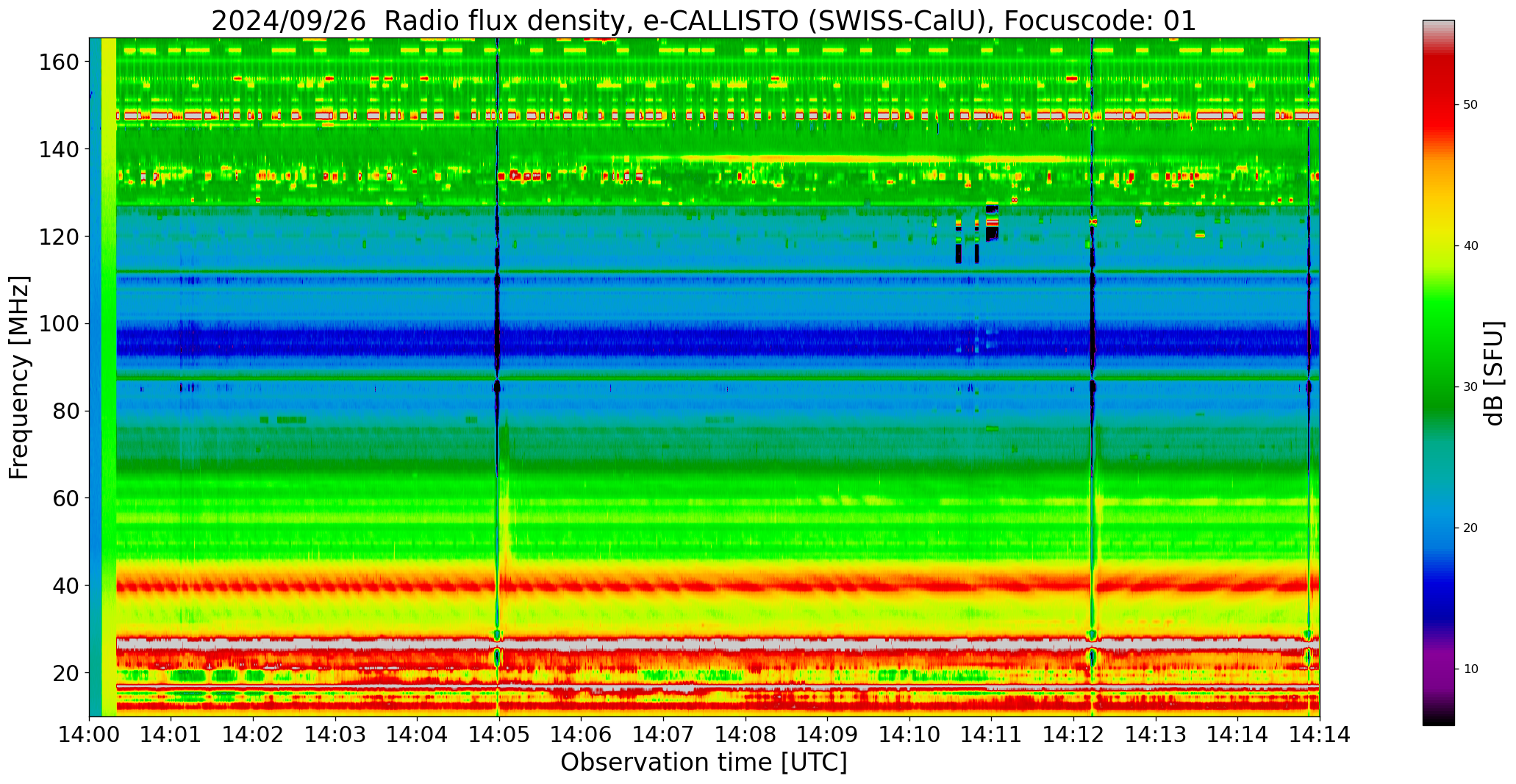Click the plot title text
Image resolution: width=1516 pixels, height=784 pixels.
(704, 21)
